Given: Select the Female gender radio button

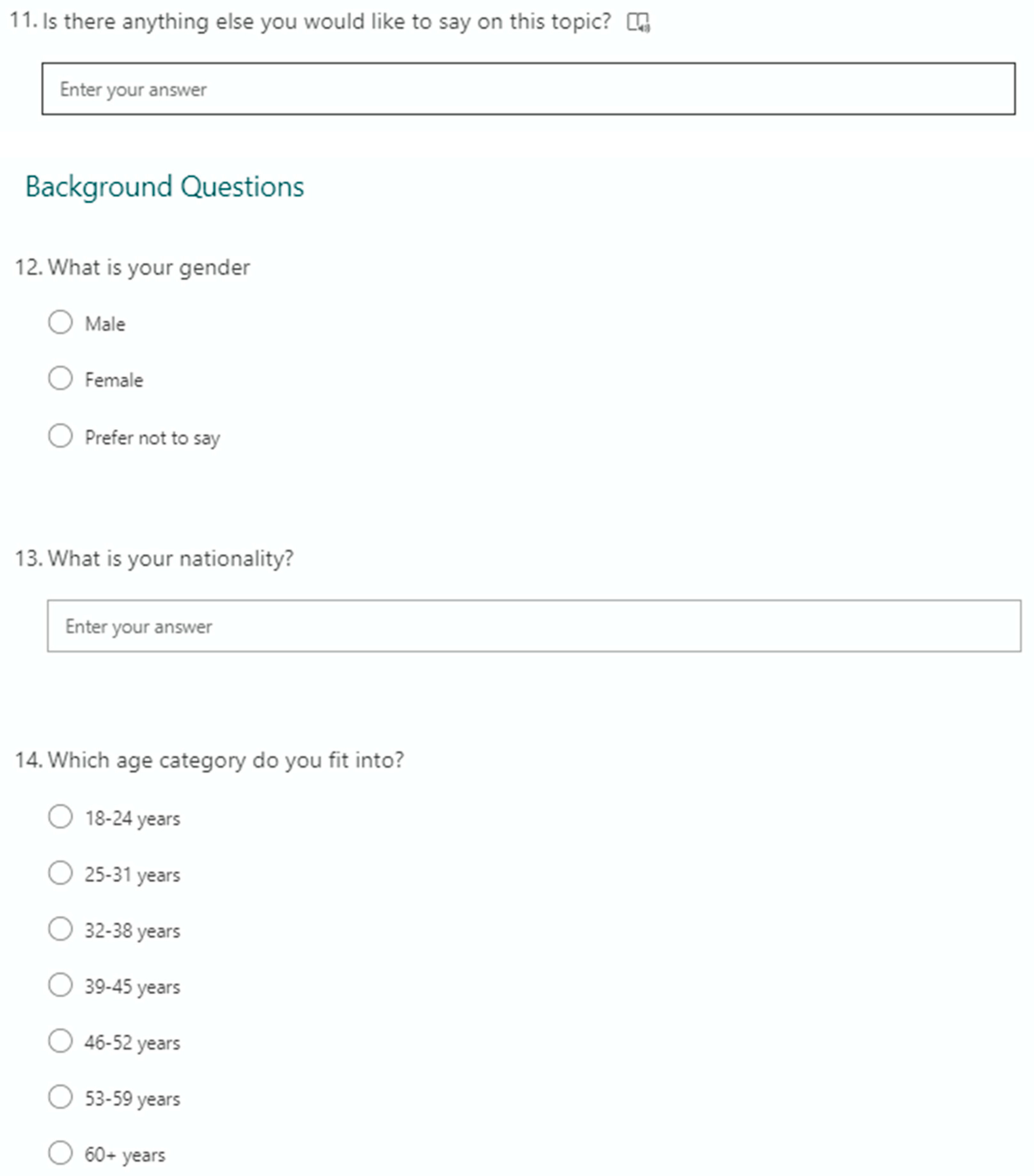Looking at the screenshot, I should click(60, 379).
